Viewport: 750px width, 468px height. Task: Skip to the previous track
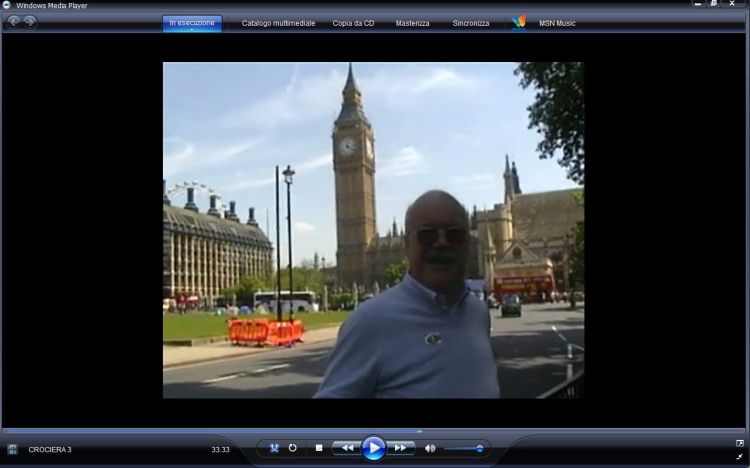[x=345, y=448]
